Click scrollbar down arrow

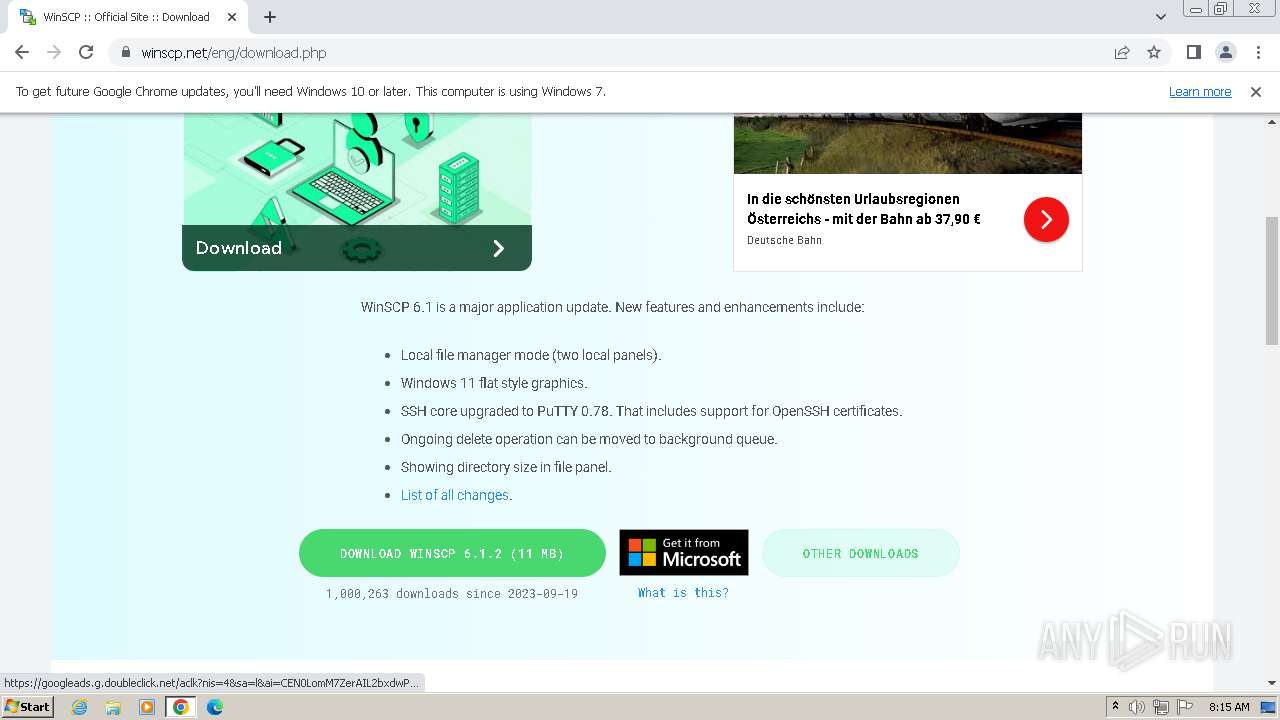pos(1272,683)
